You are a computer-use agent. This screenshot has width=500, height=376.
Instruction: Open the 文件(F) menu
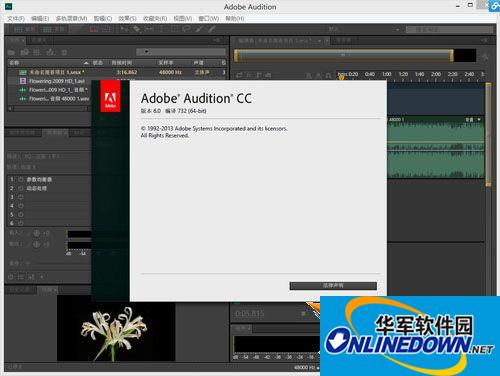(x=16, y=19)
